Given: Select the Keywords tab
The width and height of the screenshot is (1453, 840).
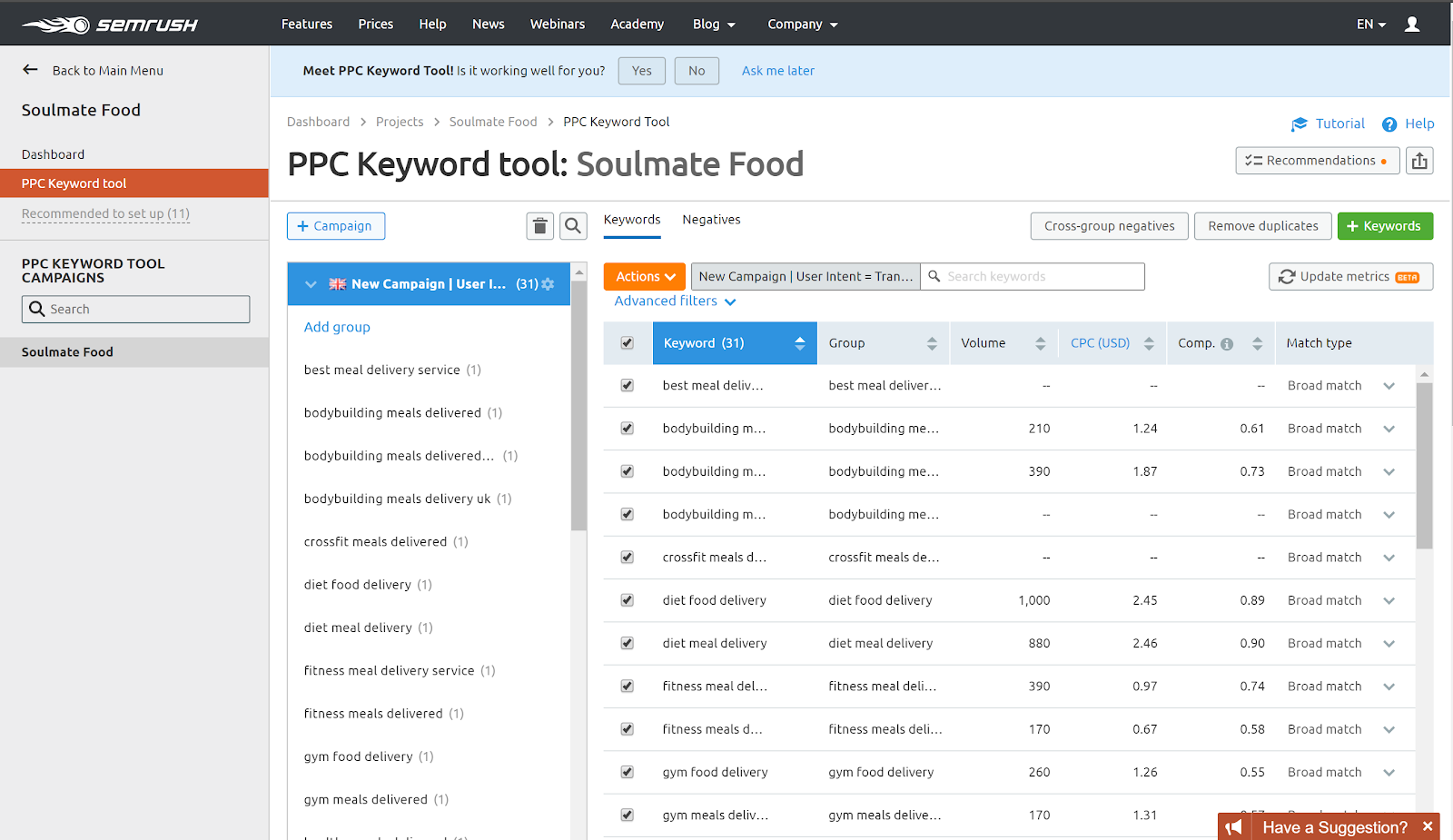Looking at the screenshot, I should pyautogui.click(x=632, y=220).
